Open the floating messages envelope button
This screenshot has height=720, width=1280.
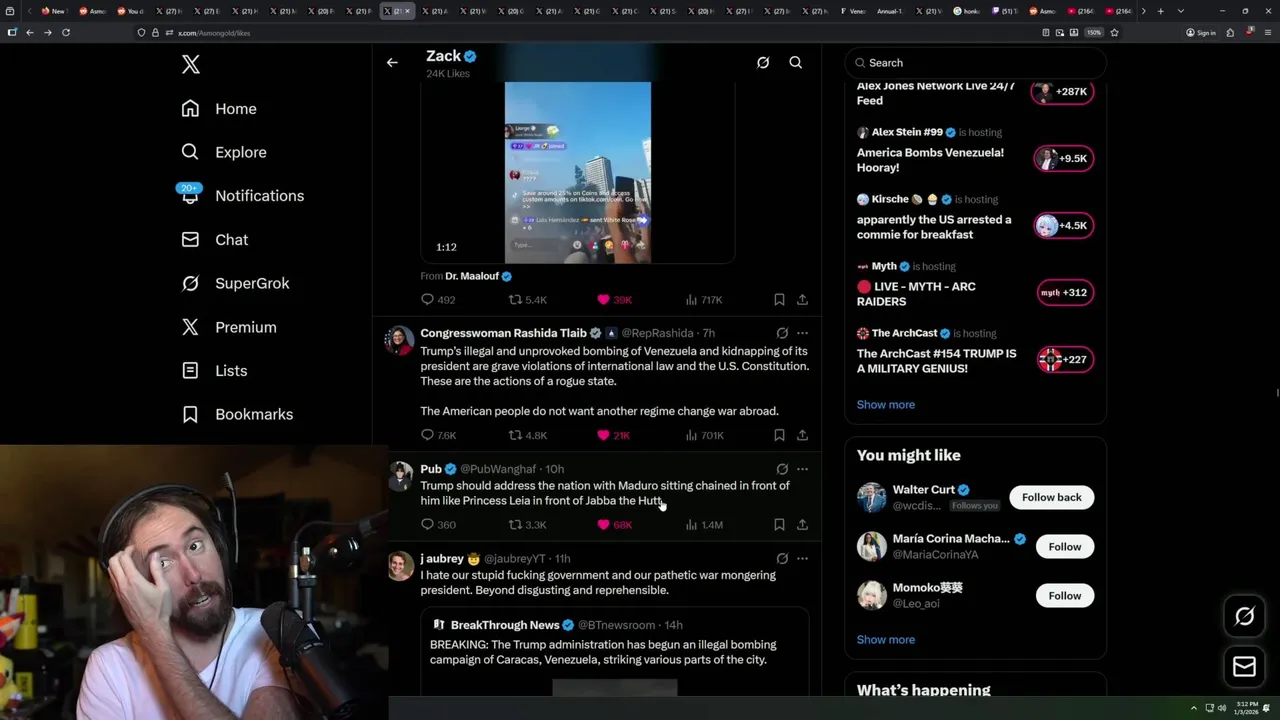pos(1244,666)
